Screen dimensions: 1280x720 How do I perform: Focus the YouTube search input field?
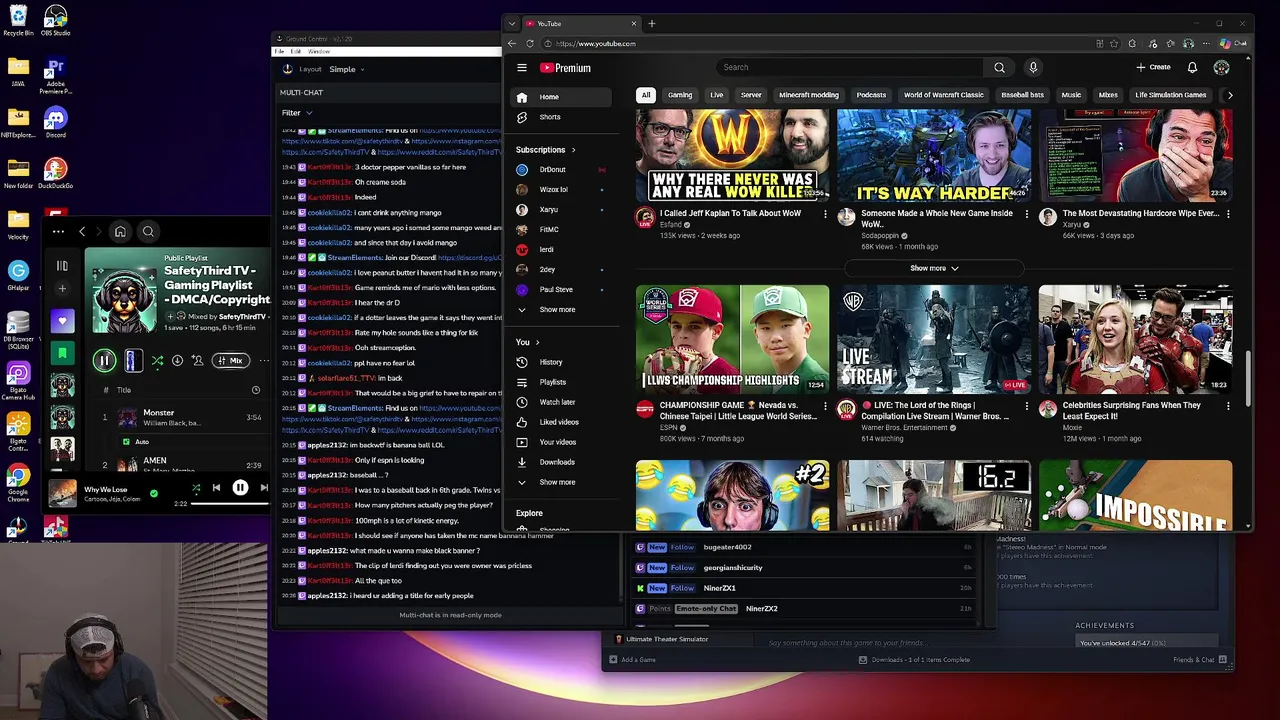[x=850, y=67]
